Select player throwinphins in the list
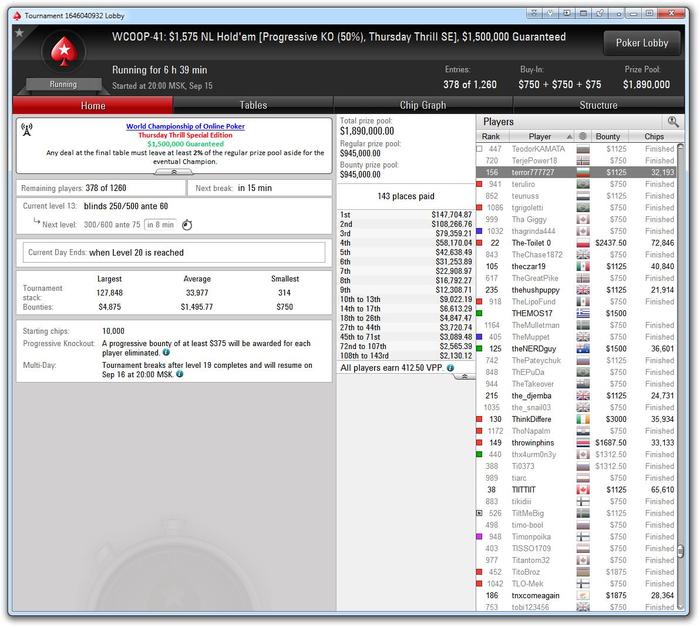 tap(576, 443)
